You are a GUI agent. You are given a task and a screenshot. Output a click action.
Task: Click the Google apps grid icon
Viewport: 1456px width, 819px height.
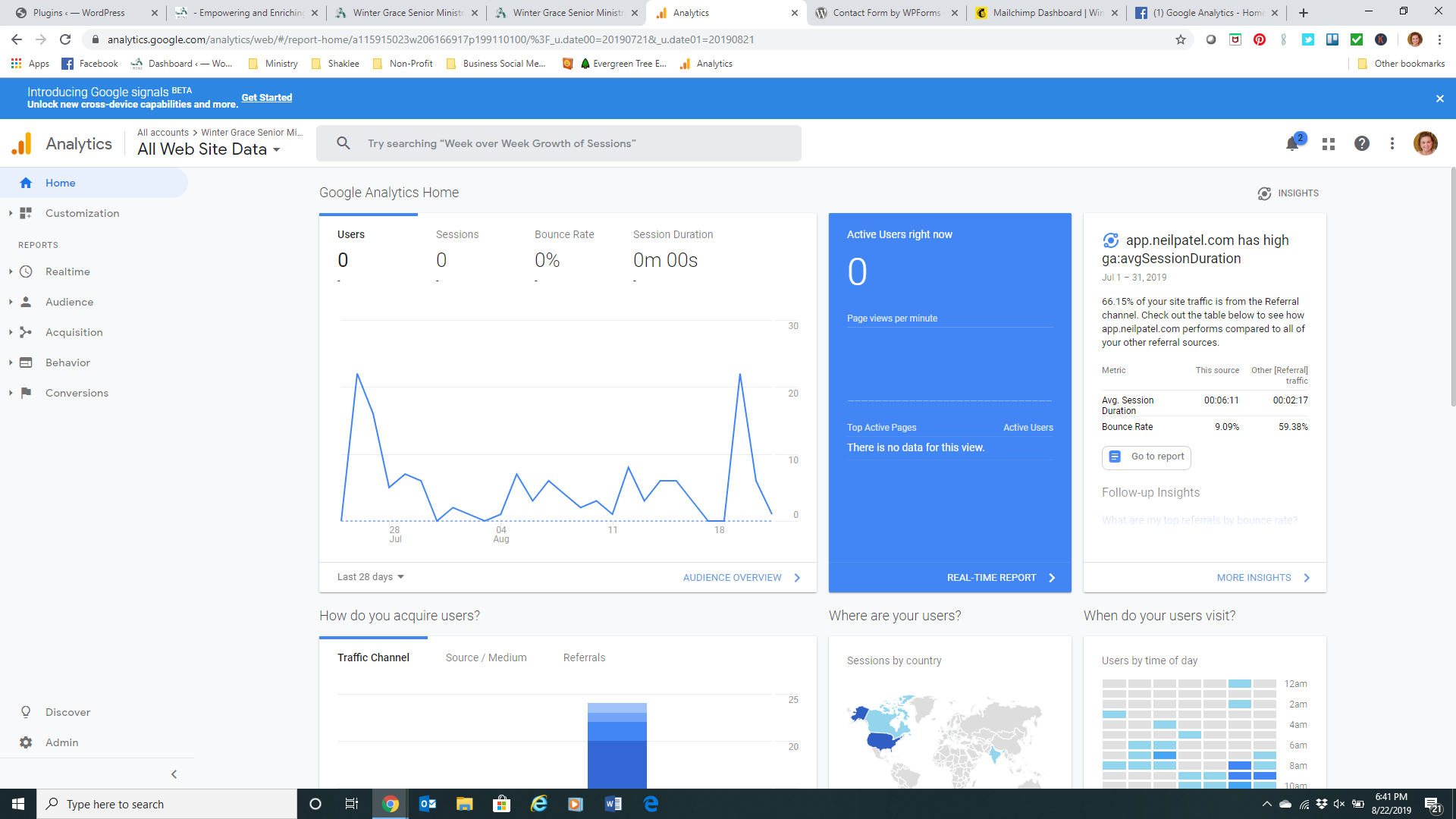[x=1328, y=143]
